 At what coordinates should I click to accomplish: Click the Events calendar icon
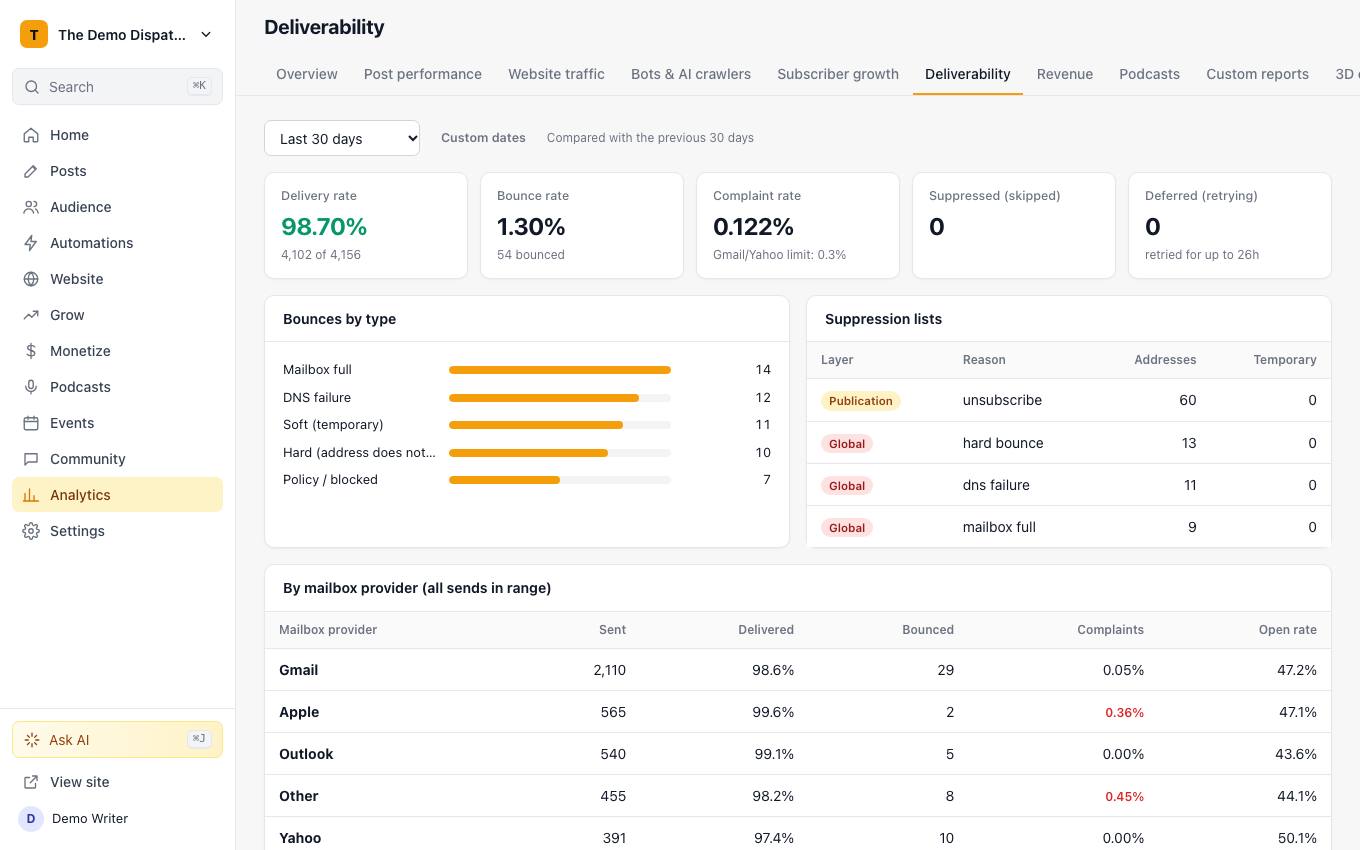(31, 423)
